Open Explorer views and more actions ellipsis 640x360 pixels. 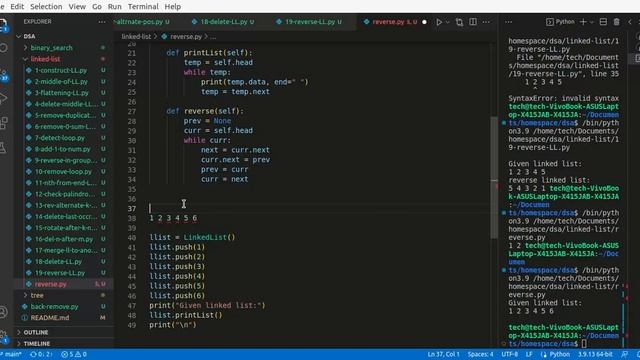102,22
